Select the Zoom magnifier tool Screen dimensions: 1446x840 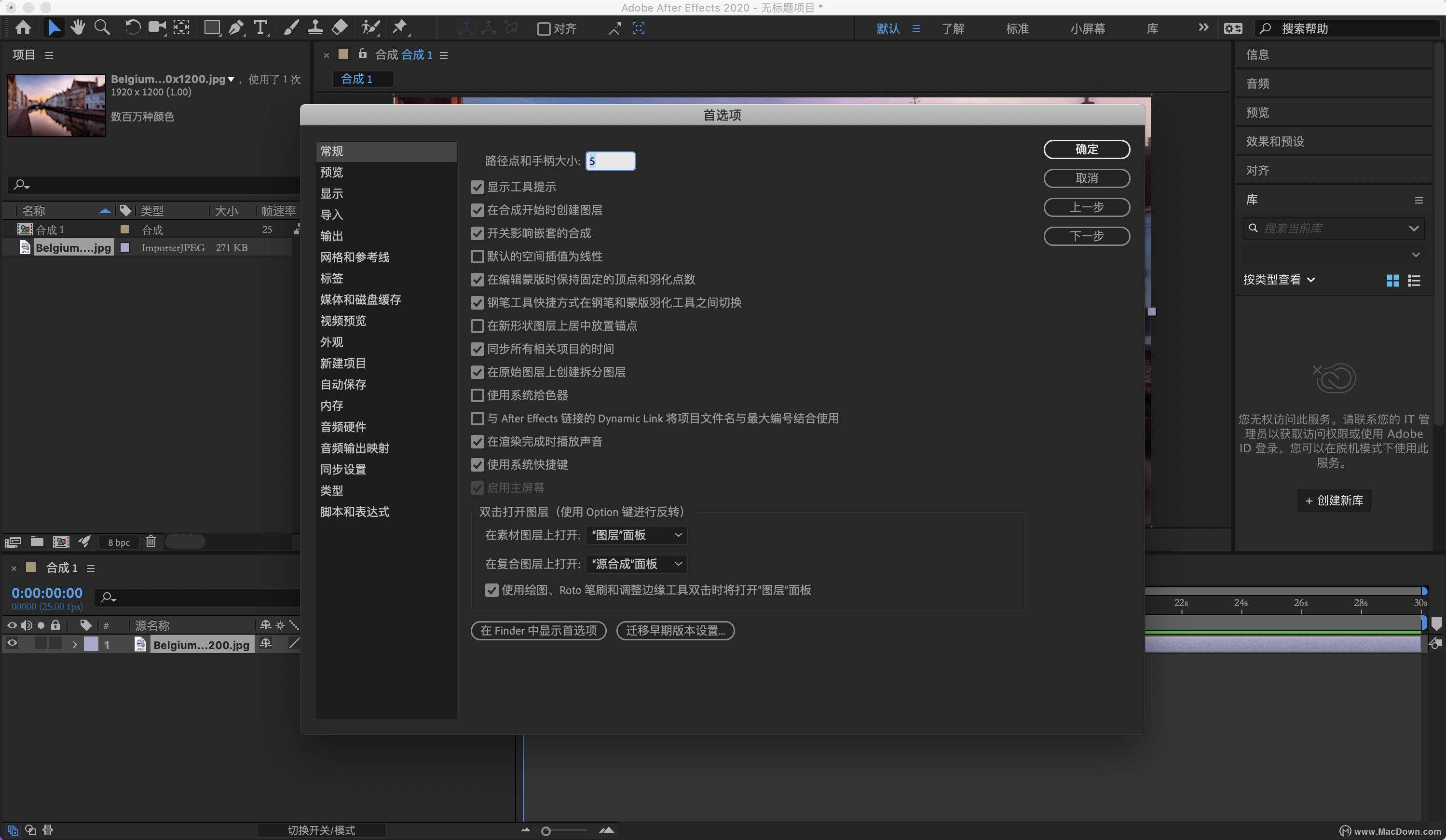[102, 27]
